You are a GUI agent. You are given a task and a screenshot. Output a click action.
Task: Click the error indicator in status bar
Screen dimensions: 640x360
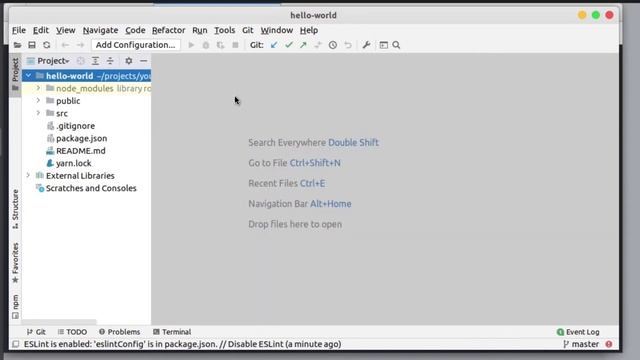(609, 344)
